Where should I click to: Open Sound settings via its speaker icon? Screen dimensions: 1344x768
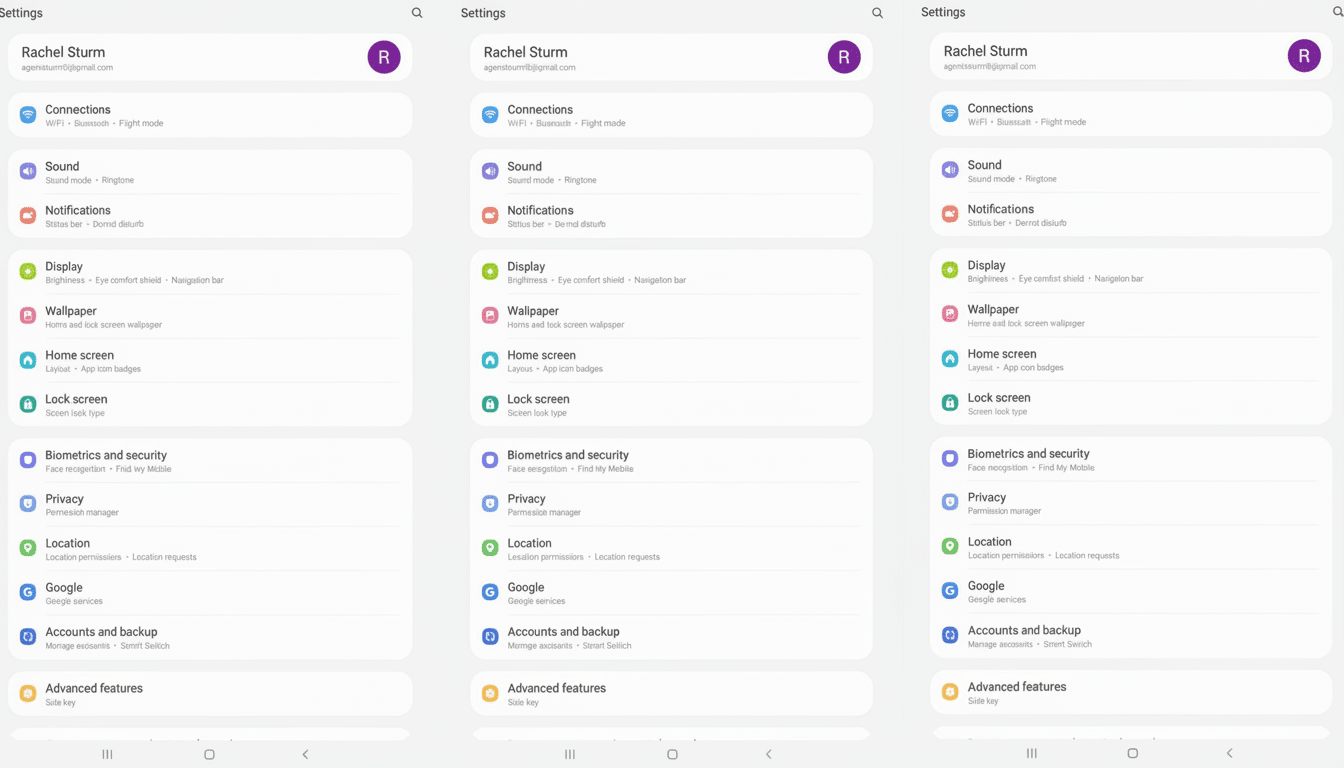[26, 171]
